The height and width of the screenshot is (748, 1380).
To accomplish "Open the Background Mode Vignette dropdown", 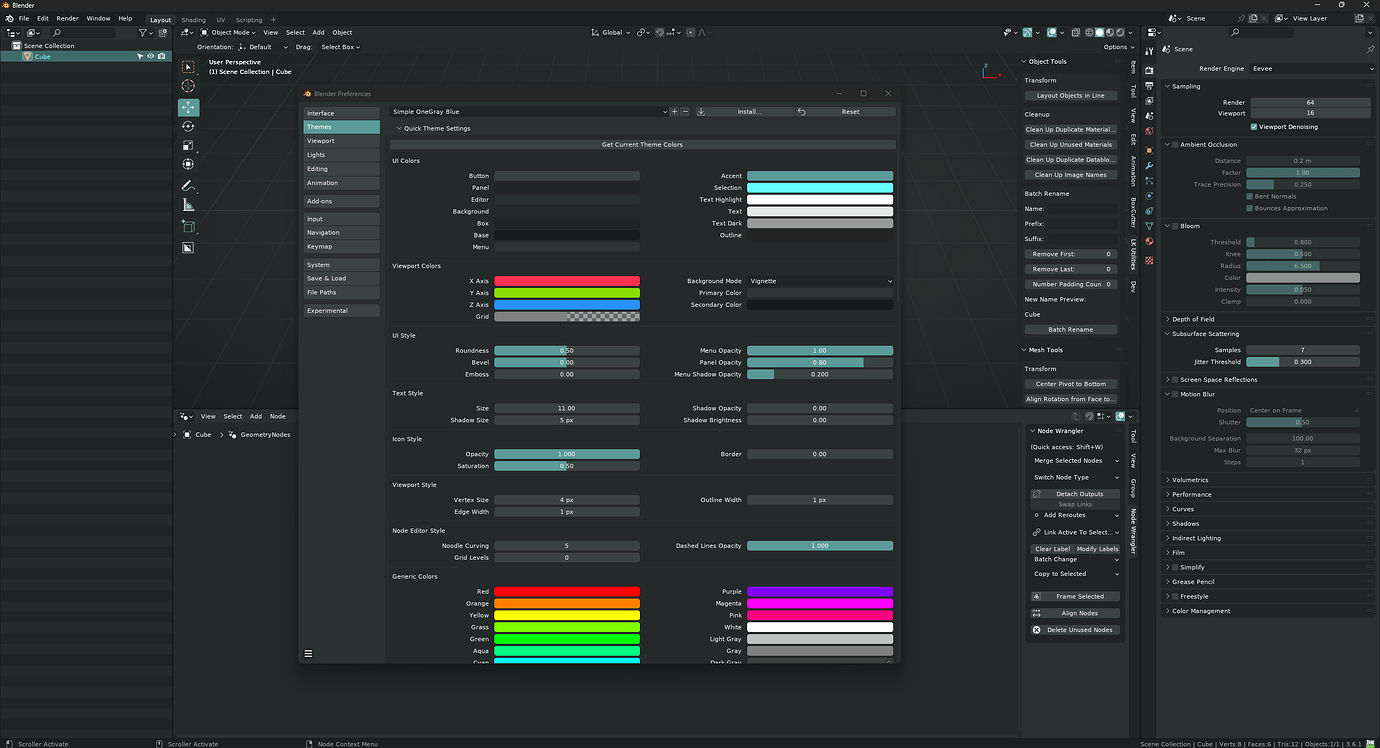I will (820, 281).
